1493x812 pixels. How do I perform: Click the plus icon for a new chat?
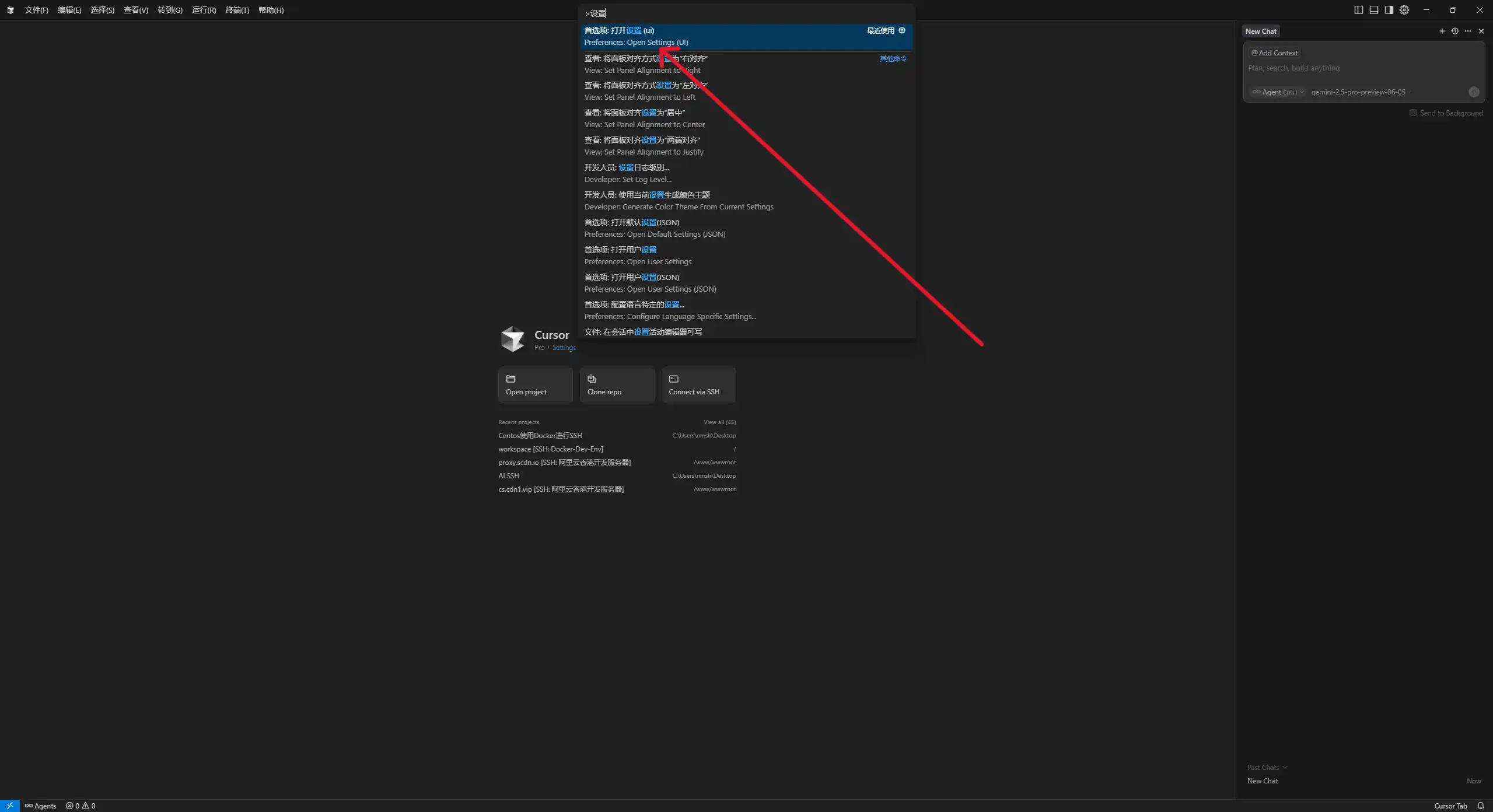[1442, 32]
